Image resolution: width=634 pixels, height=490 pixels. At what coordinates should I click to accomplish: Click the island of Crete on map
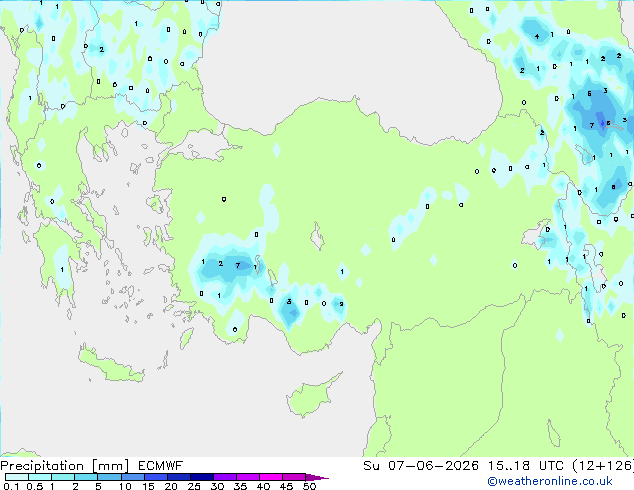click(111, 365)
